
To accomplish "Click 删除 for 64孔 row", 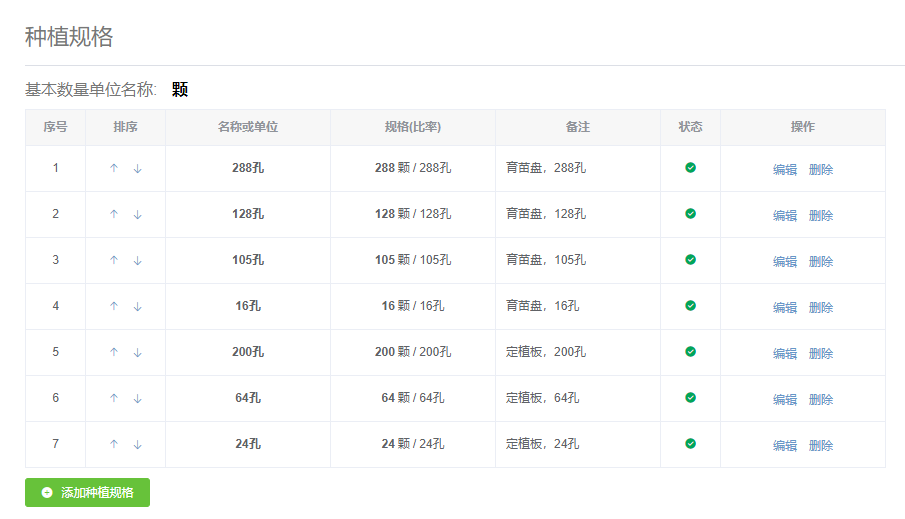I will (821, 399).
